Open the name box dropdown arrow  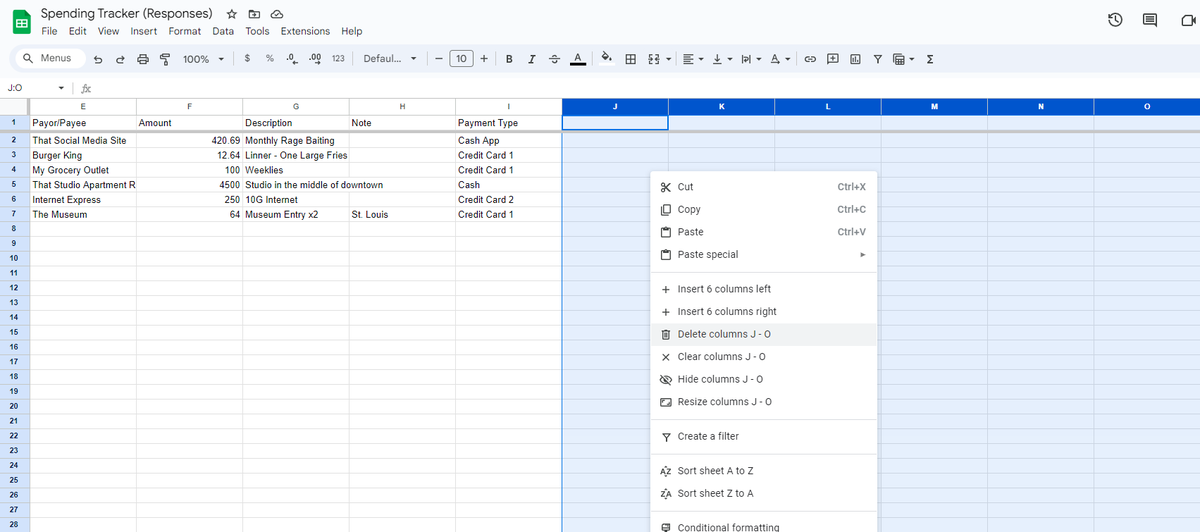(x=62, y=88)
